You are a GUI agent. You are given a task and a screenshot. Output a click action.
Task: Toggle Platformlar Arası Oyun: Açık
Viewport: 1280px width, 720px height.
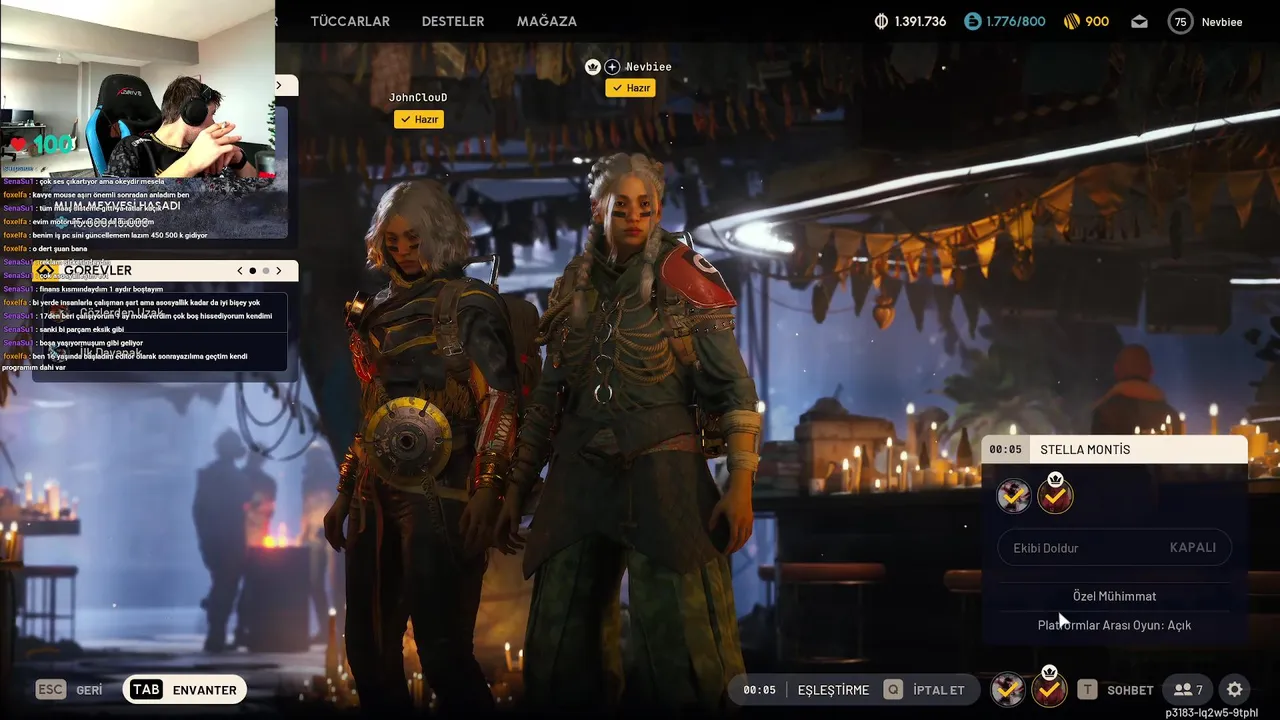(x=1114, y=625)
